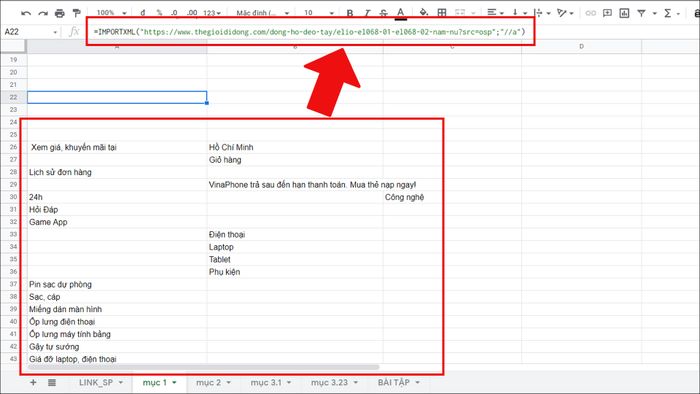Switch to the mục 2 sheet tab
Screen dimensions: 700x394
coord(213,382)
